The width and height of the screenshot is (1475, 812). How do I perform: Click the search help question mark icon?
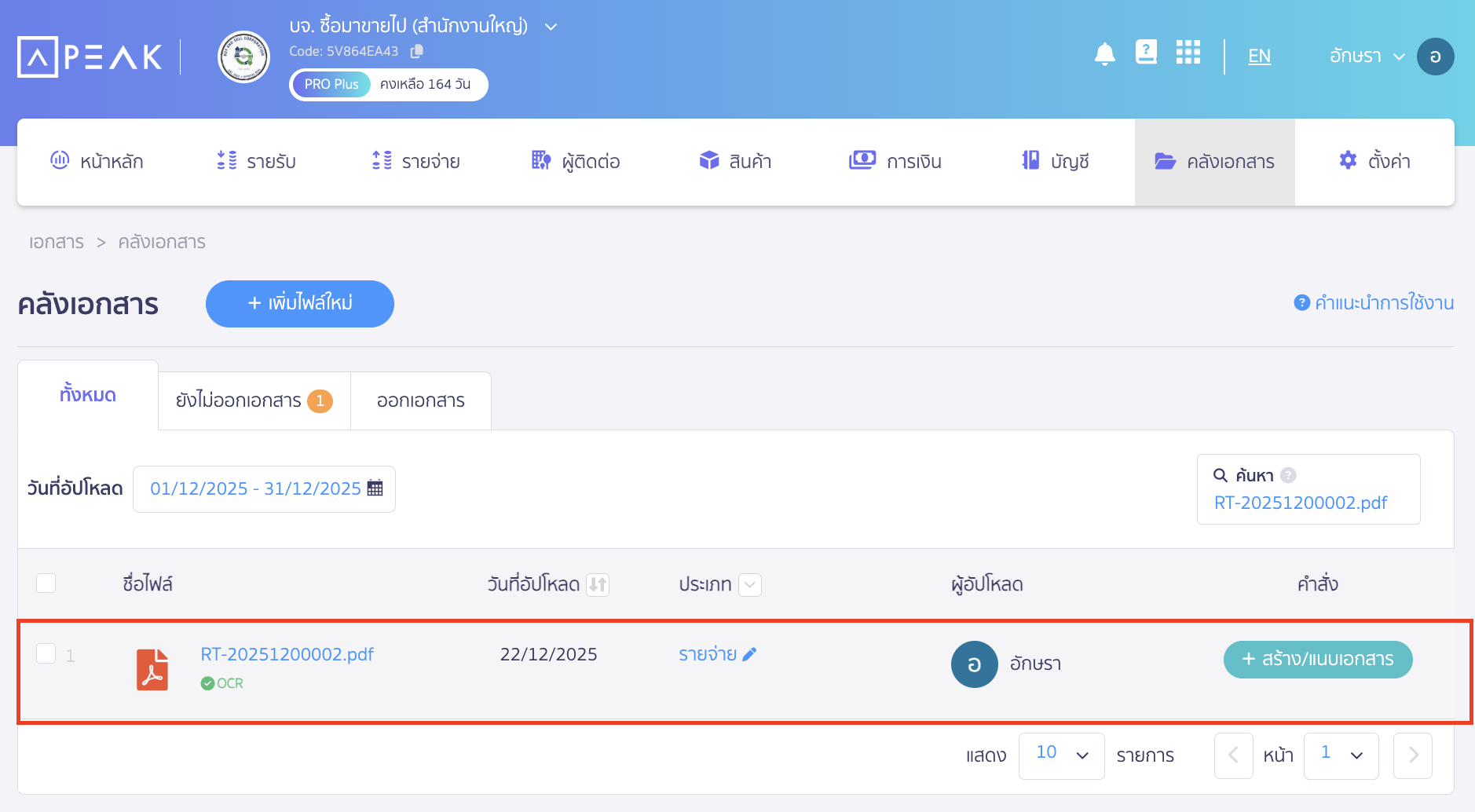point(1288,475)
